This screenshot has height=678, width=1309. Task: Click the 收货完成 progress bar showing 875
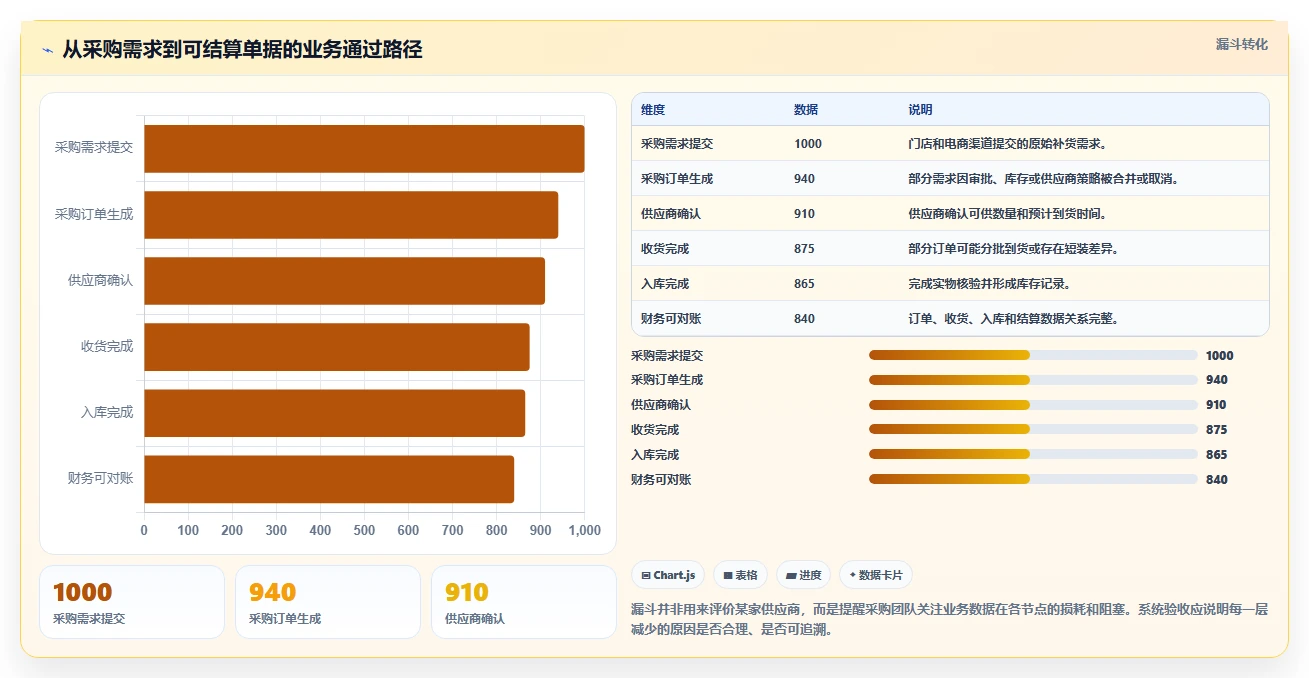point(1033,430)
